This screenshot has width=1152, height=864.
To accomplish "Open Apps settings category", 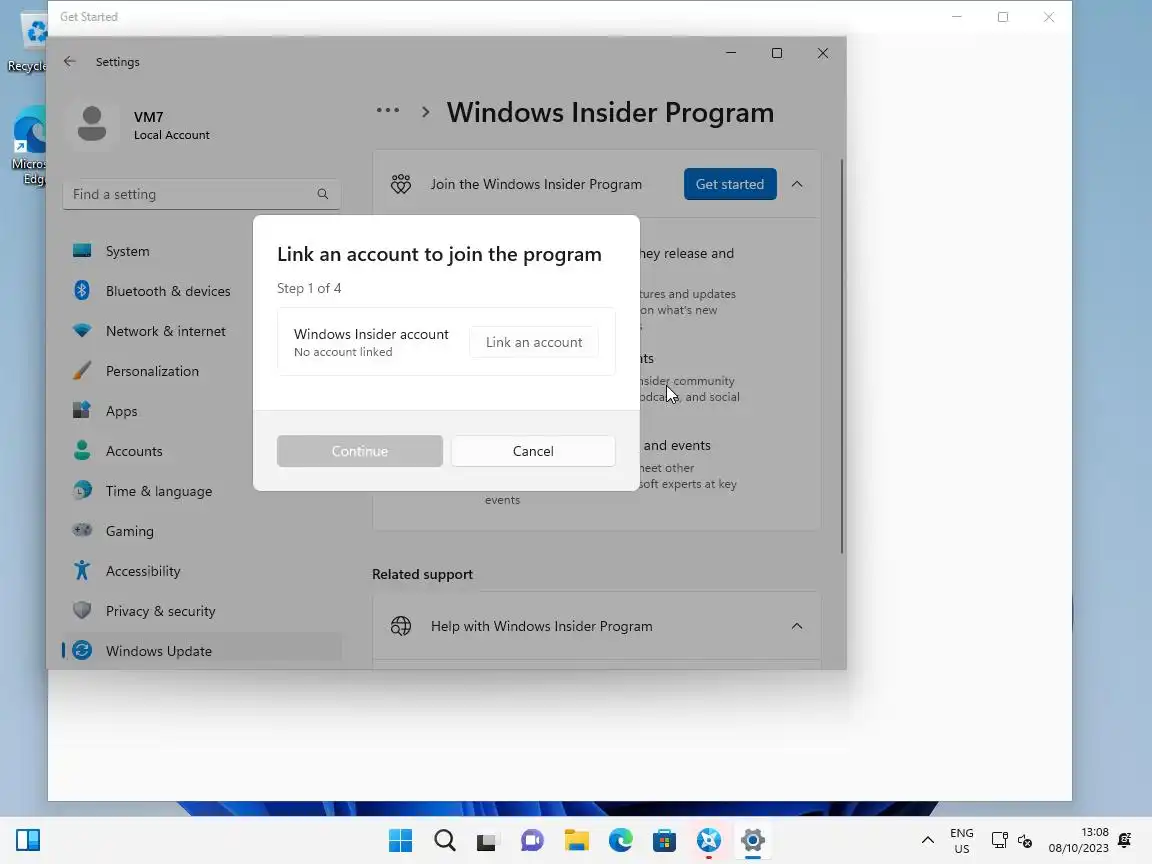I will 201,411.
